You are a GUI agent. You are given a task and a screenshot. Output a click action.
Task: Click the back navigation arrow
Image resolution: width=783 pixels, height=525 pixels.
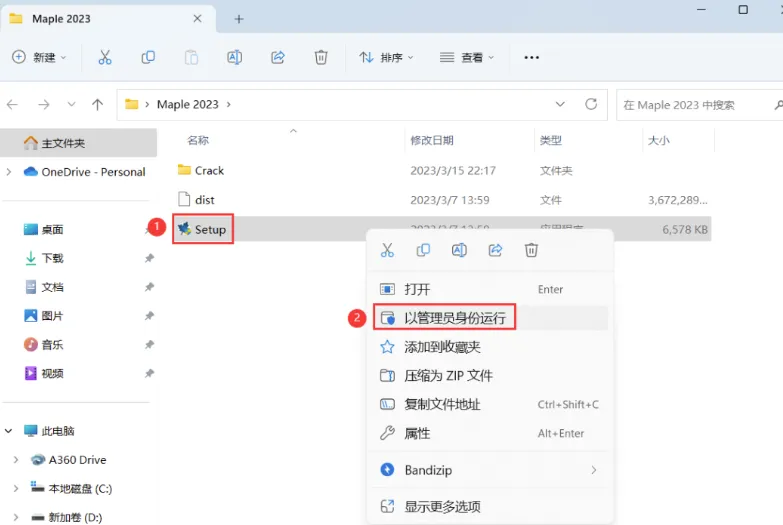pyautogui.click(x=12, y=104)
